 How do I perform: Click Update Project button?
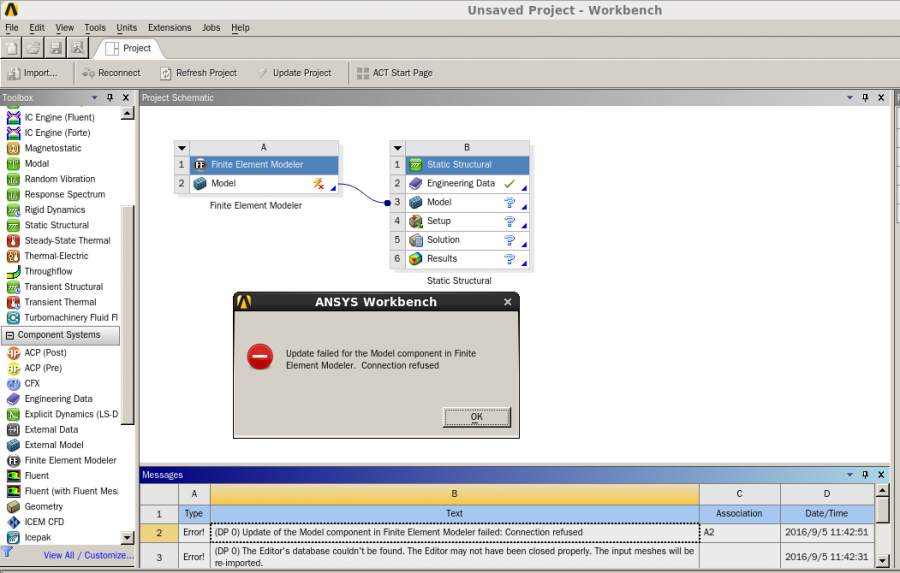[294, 73]
